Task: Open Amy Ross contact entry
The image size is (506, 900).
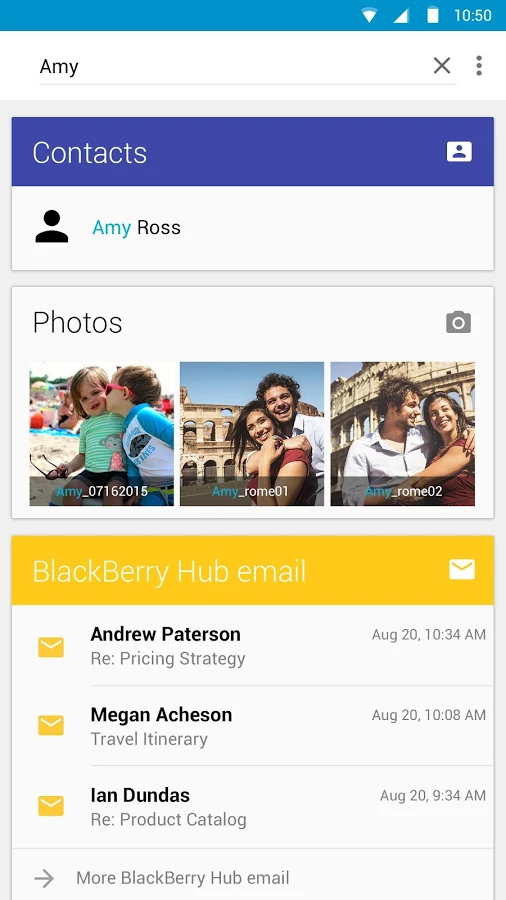Action: [x=252, y=228]
